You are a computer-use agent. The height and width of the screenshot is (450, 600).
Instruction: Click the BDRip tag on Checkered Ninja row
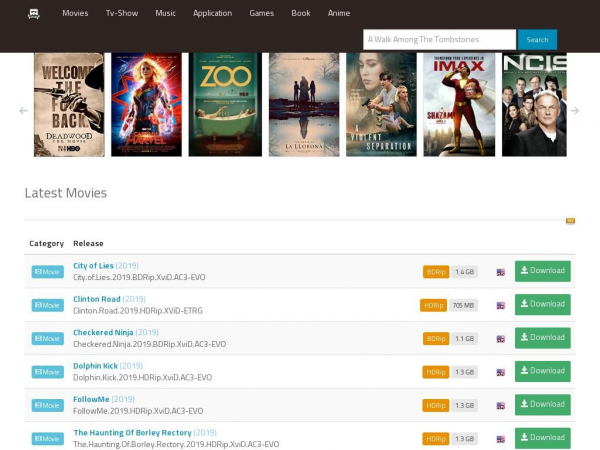pos(436,338)
